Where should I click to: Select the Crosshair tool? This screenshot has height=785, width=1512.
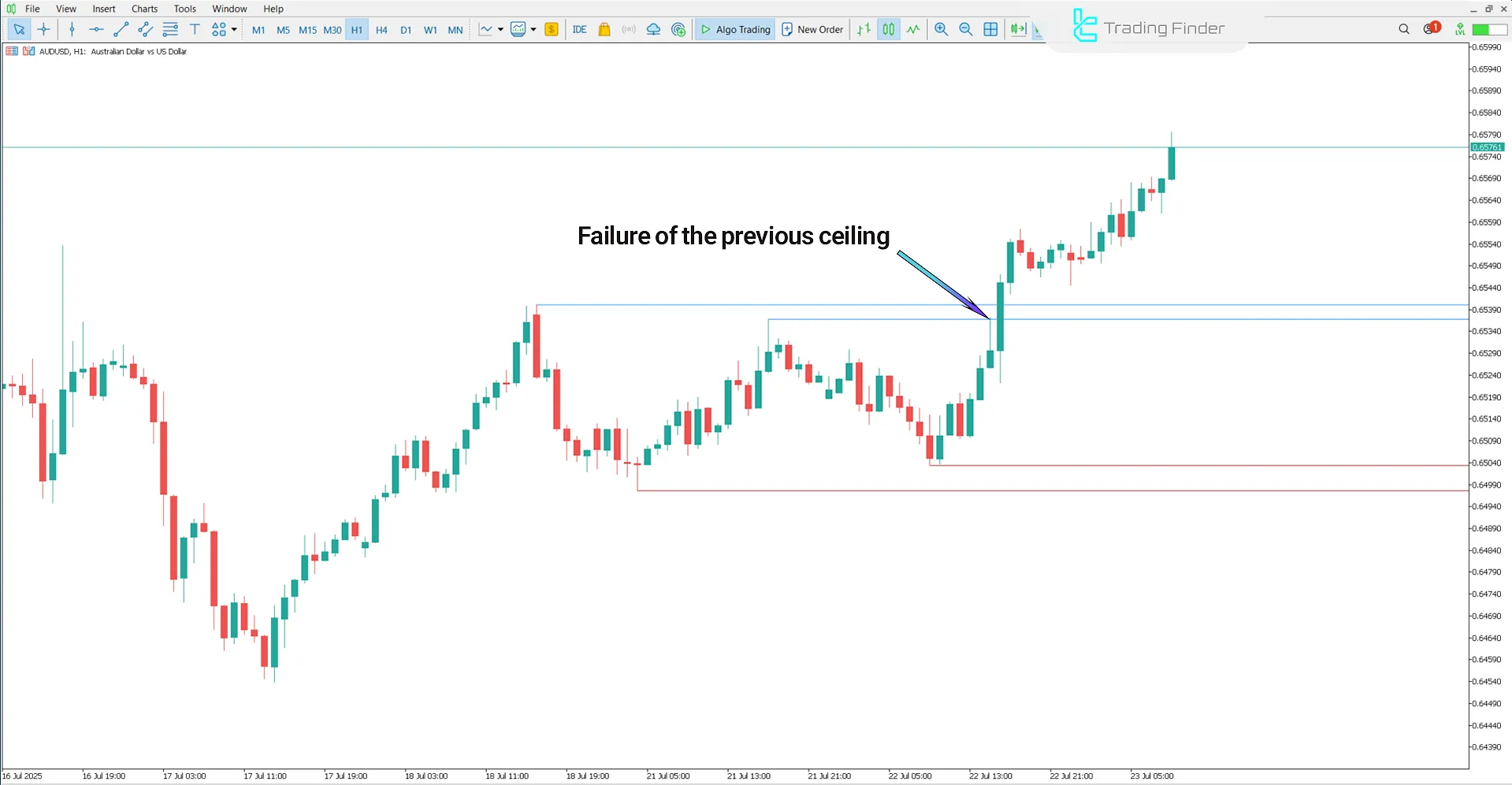coord(43,29)
